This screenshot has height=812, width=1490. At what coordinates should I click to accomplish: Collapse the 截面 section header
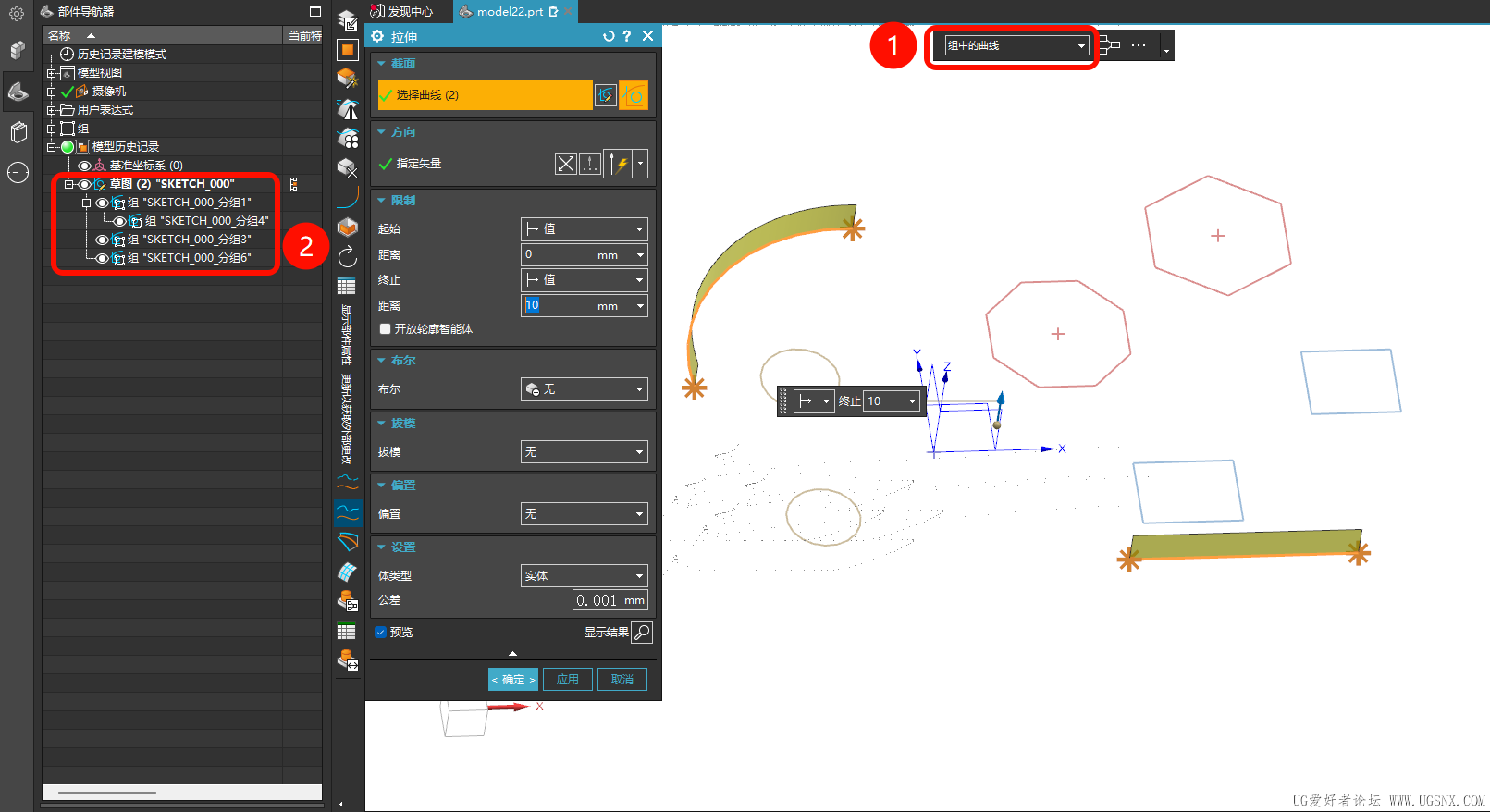tap(403, 64)
